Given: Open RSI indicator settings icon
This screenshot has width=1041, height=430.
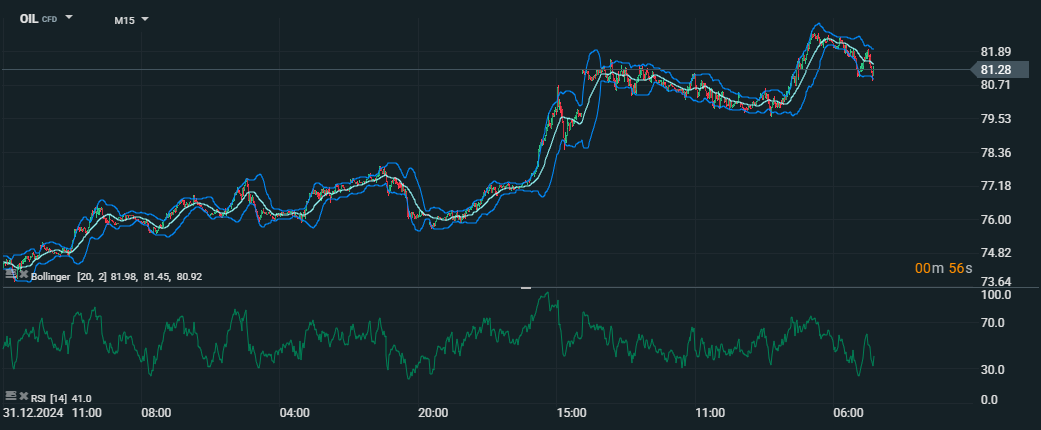Looking at the screenshot, I should (10, 397).
